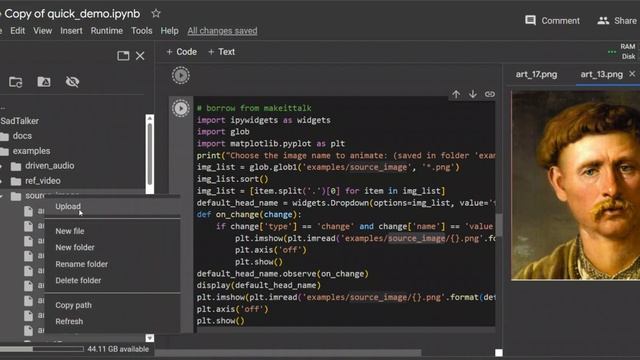Click the disk usage bar showing 44.11 GB available
The height and width of the screenshot is (360, 640).
click(x=42, y=349)
